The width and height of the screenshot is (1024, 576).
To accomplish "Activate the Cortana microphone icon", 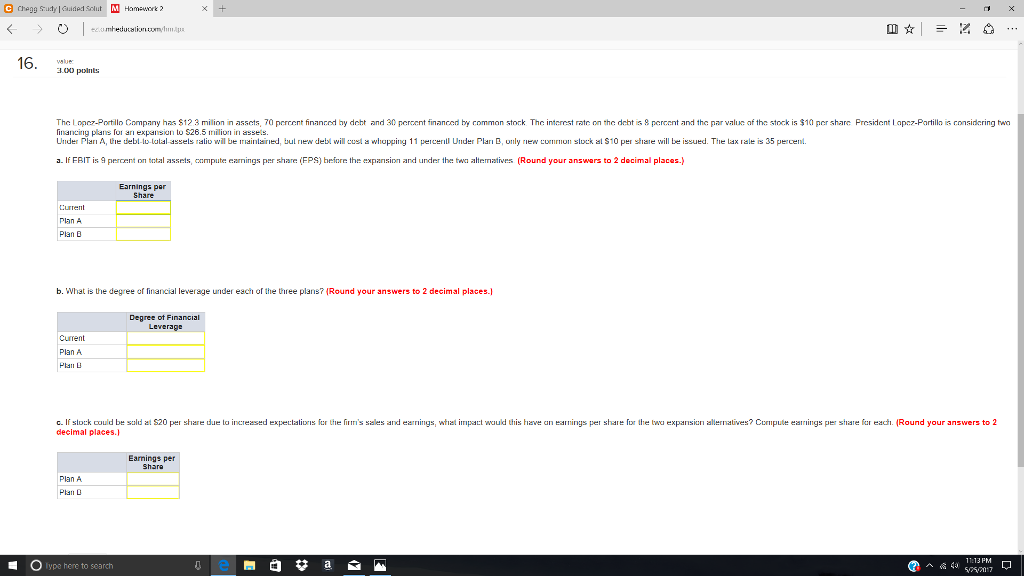I will (x=198, y=566).
